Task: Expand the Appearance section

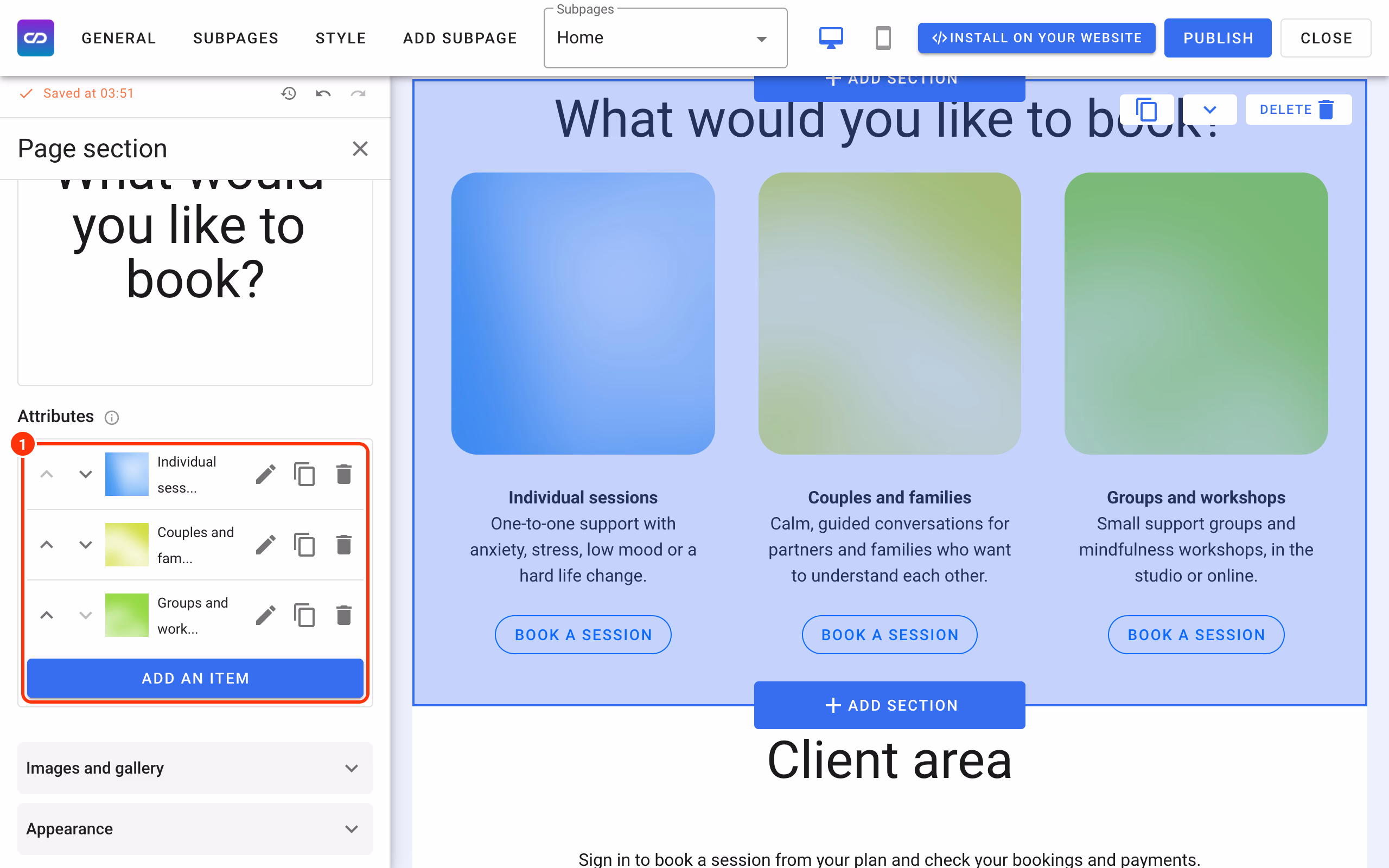Action: point(195,829)
